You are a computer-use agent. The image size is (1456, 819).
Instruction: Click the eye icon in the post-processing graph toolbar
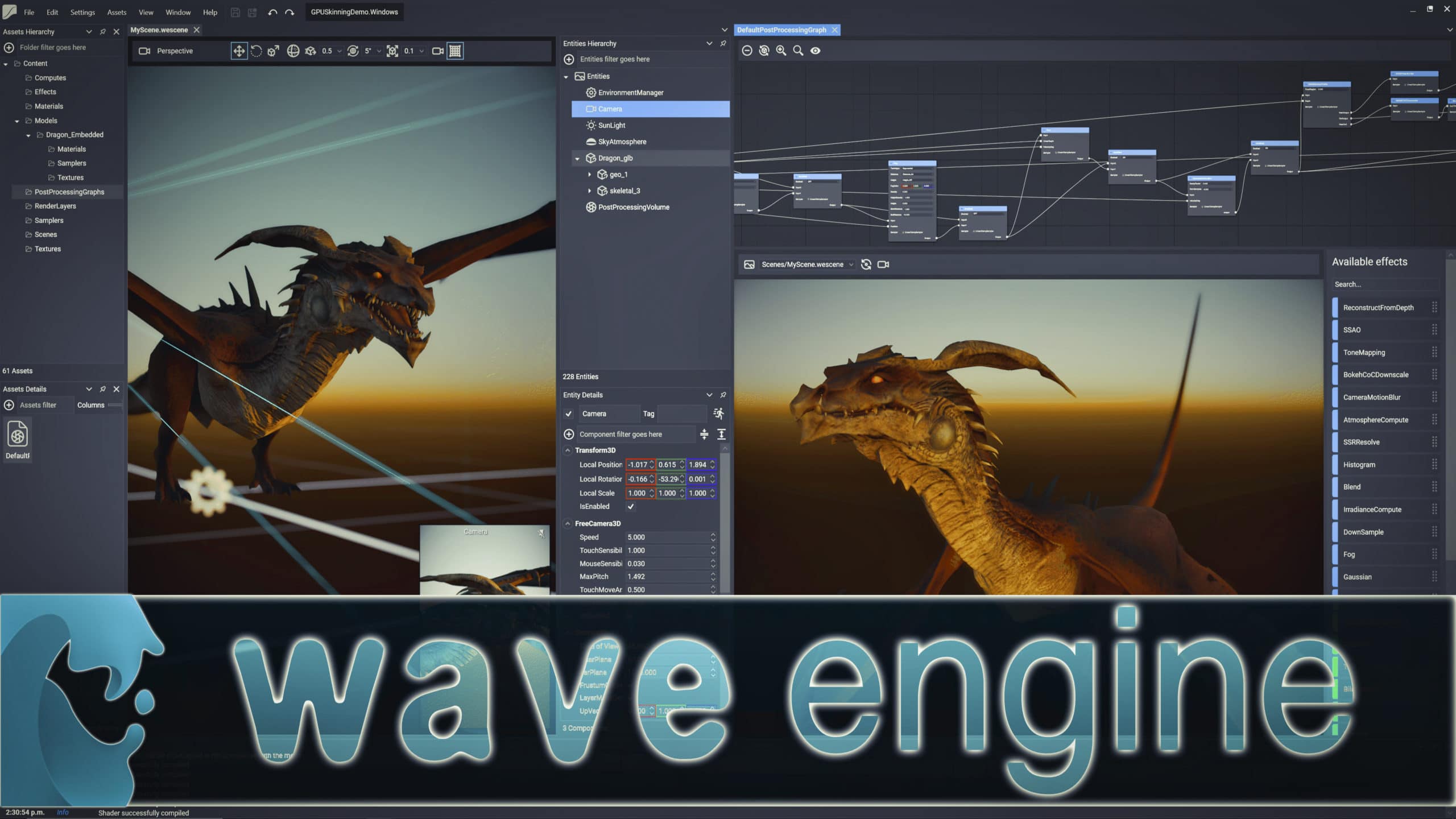pos(815,50)
